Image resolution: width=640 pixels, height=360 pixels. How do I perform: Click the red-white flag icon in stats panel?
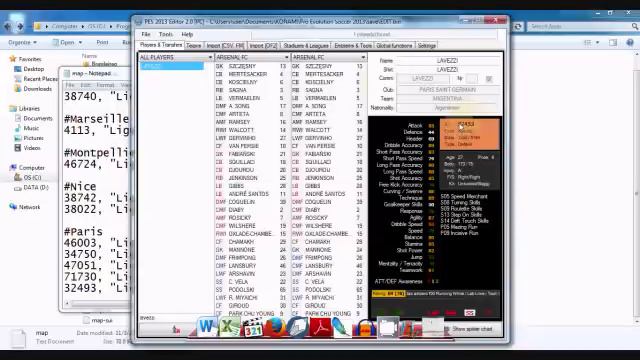click(469, 313)
